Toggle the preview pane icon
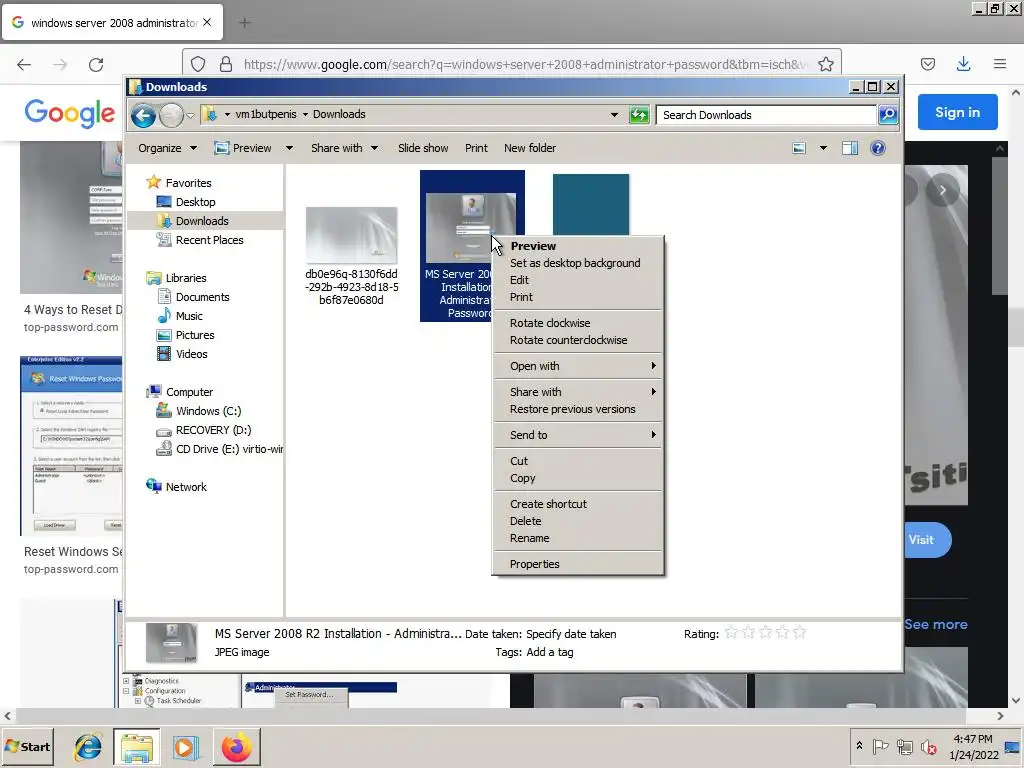Viewport: 1024px width, 768px height. click(850, 148)
